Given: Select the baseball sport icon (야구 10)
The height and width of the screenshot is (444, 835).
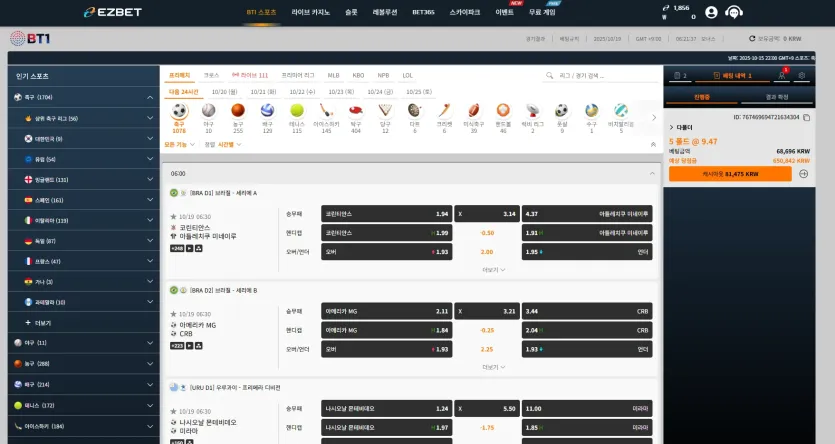Looking at the screenshot, I should point(209,110).
